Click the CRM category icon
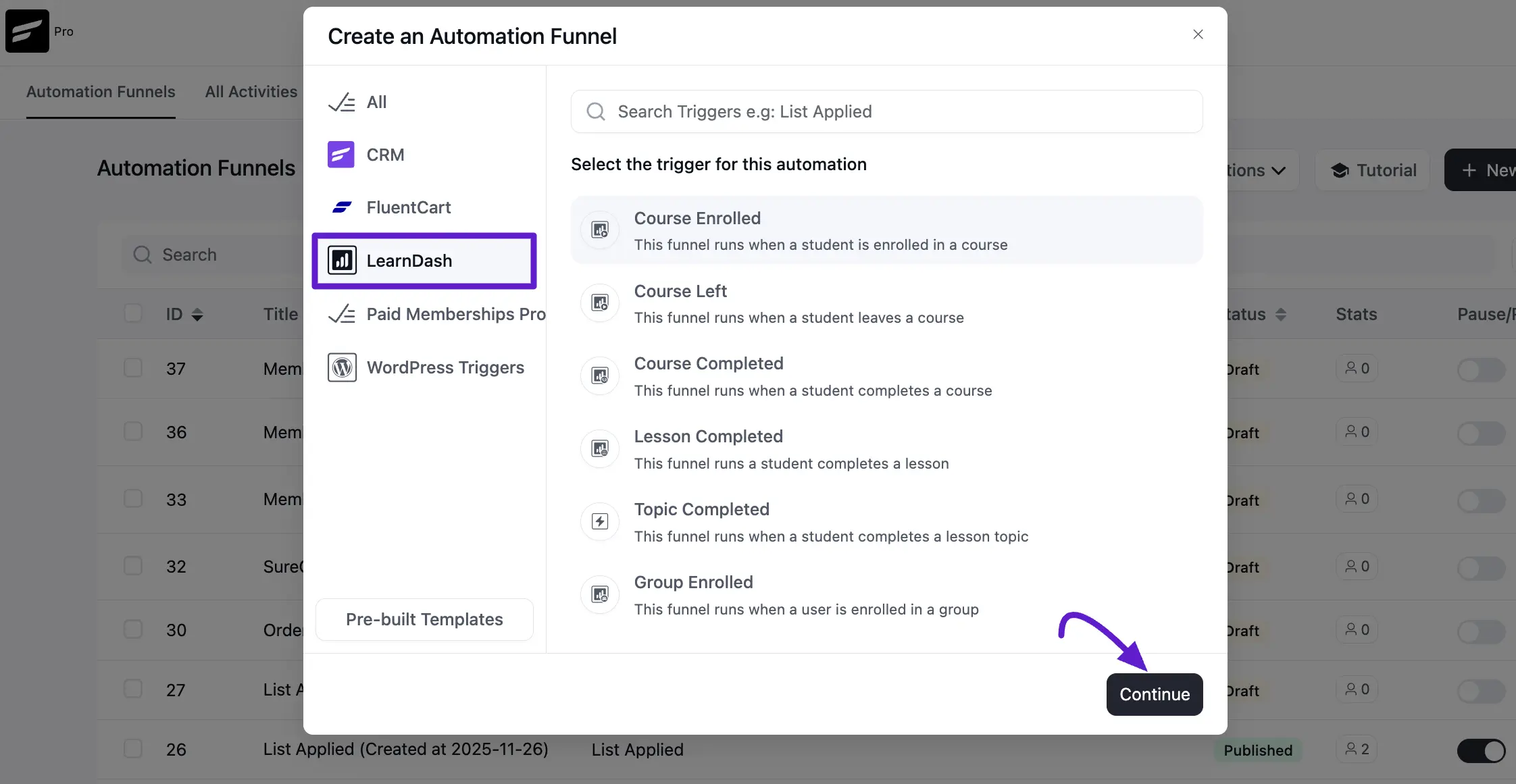Image resolution: width=1516 pixels, height=784 pixels. 341,155
